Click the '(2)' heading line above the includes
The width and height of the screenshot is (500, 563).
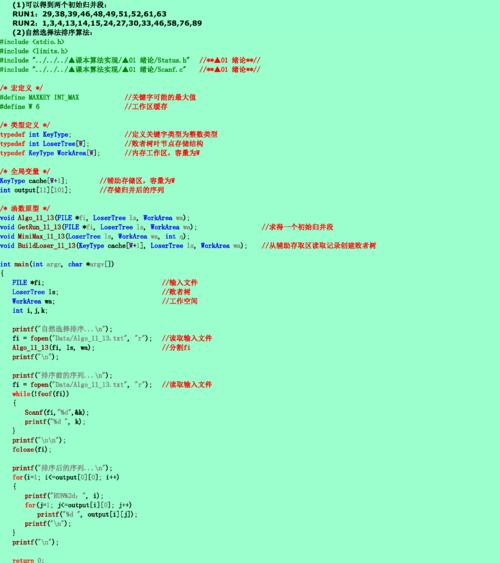pos(52,32)
